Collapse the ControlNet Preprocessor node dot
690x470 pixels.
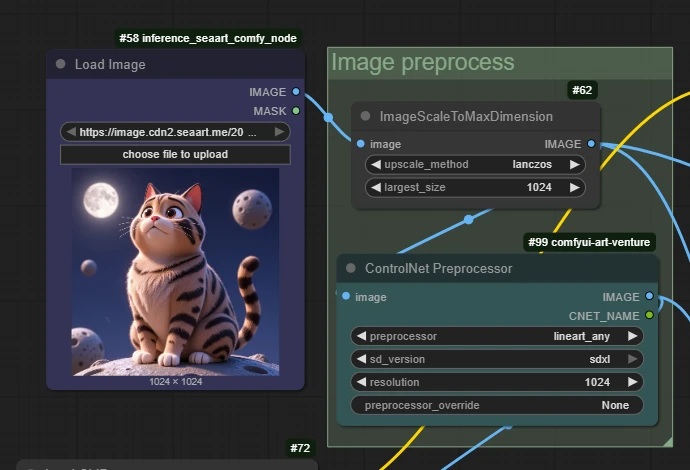351,268
